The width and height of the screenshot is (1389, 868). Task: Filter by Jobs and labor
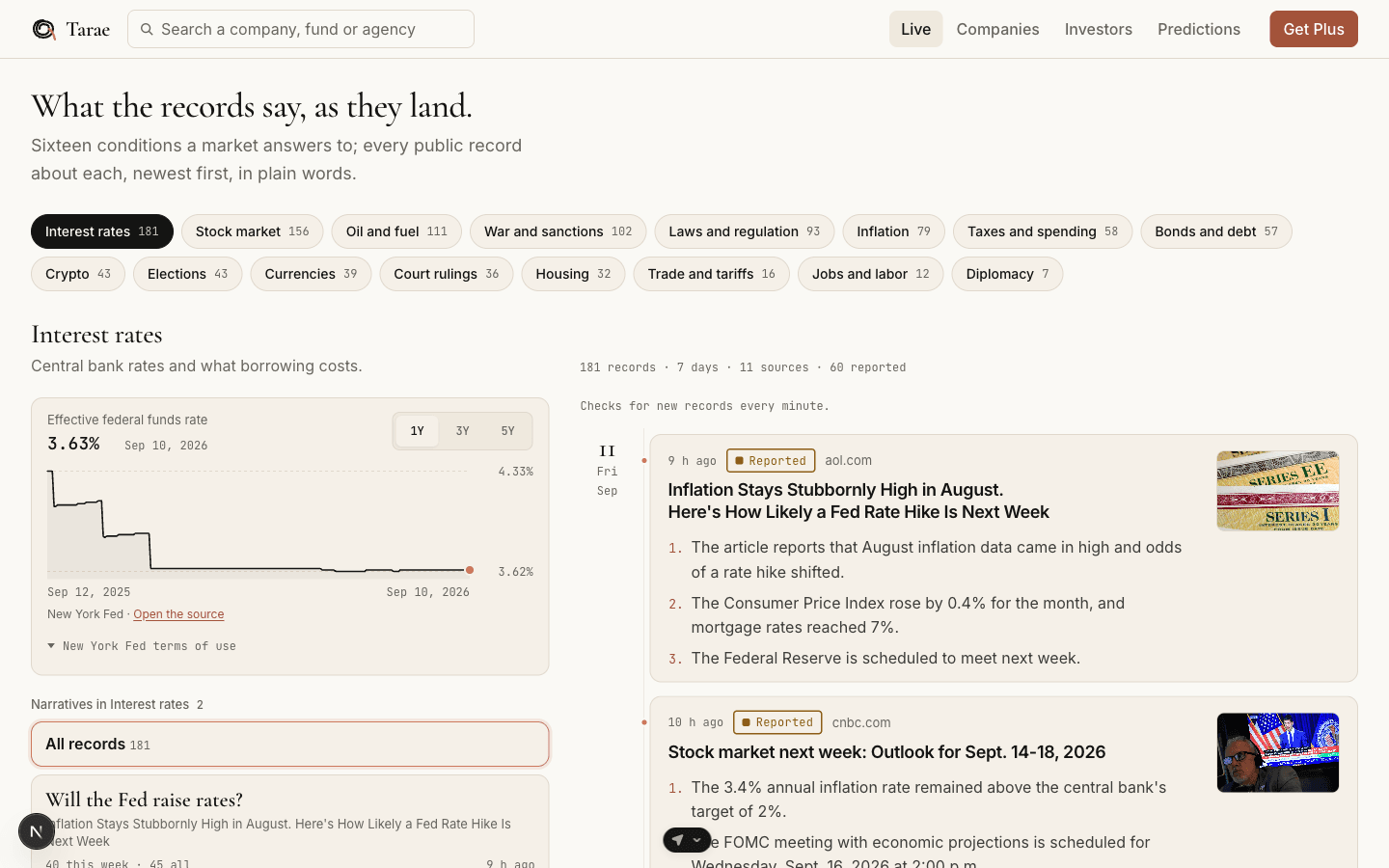coord(871,274)
